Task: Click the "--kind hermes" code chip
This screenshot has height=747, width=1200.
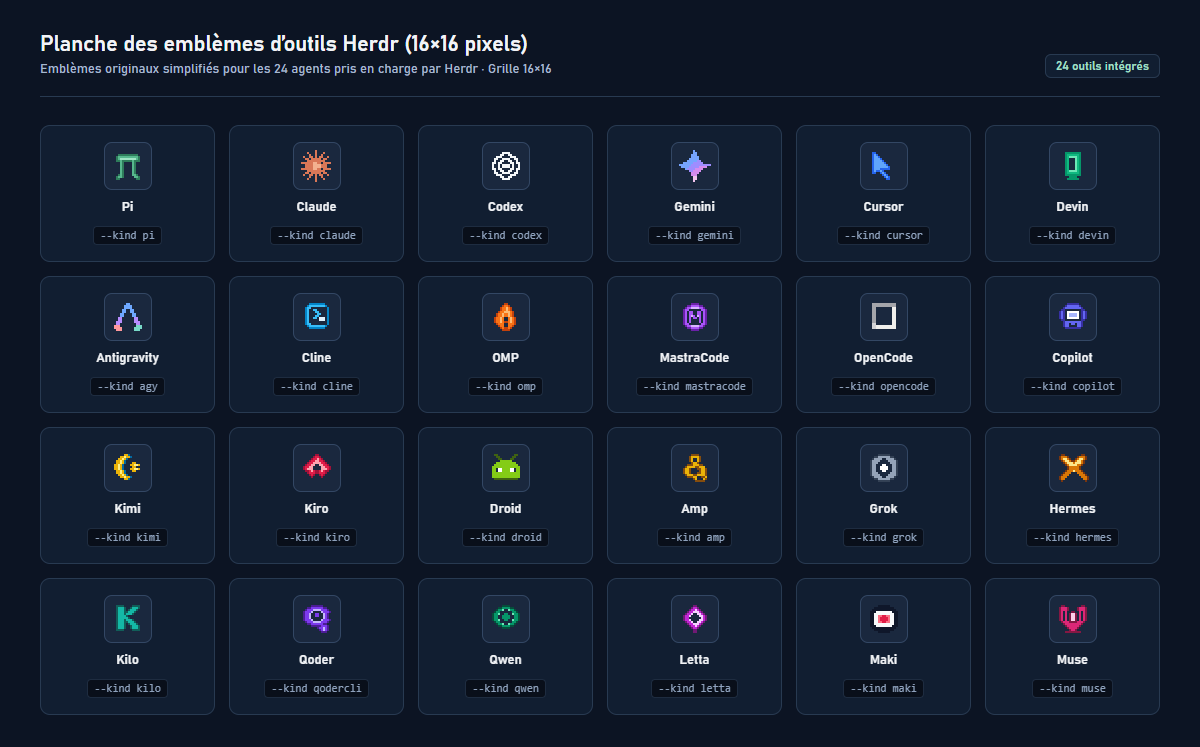Action: pyautogui.click(x=1072, y=538)
